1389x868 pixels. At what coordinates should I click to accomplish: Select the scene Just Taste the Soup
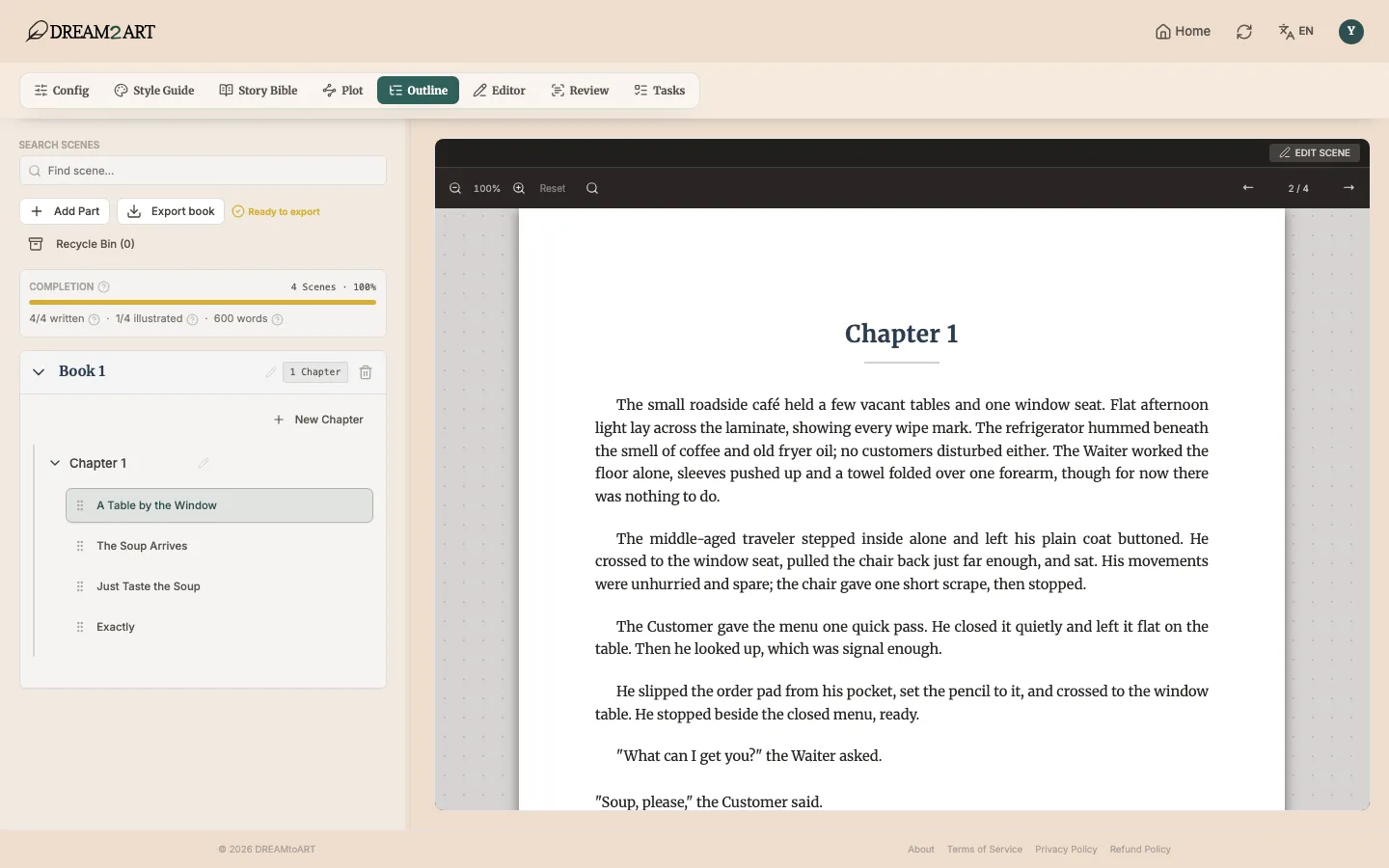pos(219,586)
